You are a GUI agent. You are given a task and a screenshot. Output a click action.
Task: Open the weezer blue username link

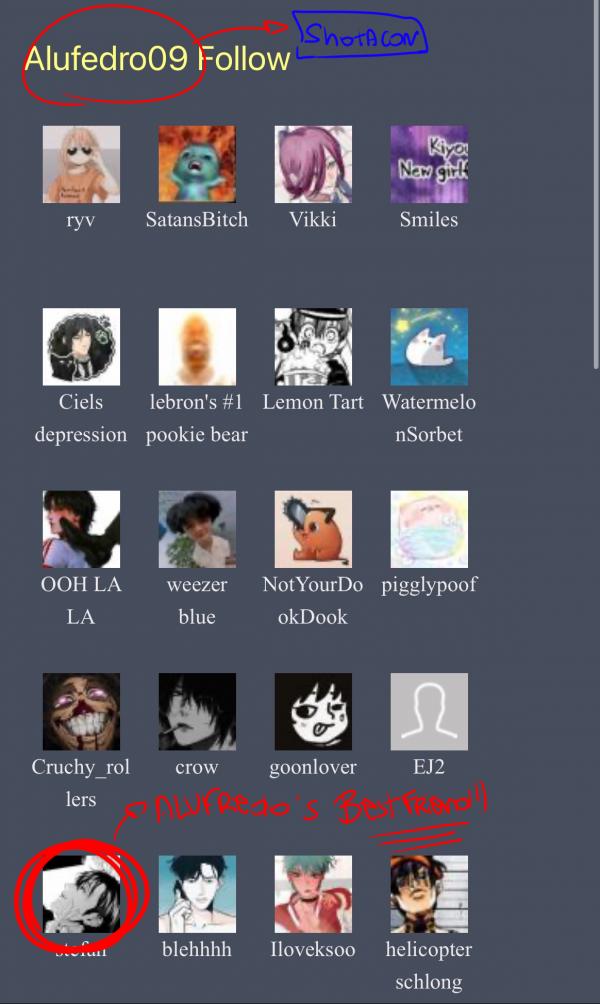click(197, 601)
